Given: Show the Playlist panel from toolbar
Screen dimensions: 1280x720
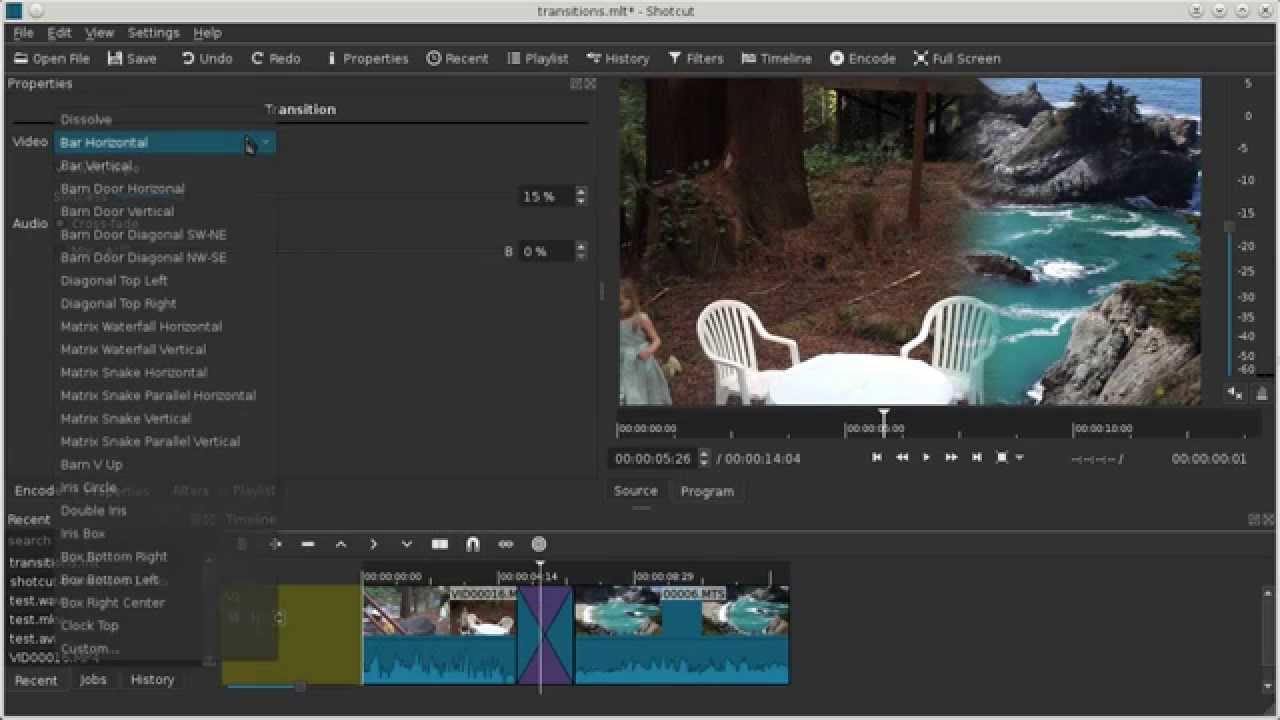Looking at the screenshot, I should [537, 58].
